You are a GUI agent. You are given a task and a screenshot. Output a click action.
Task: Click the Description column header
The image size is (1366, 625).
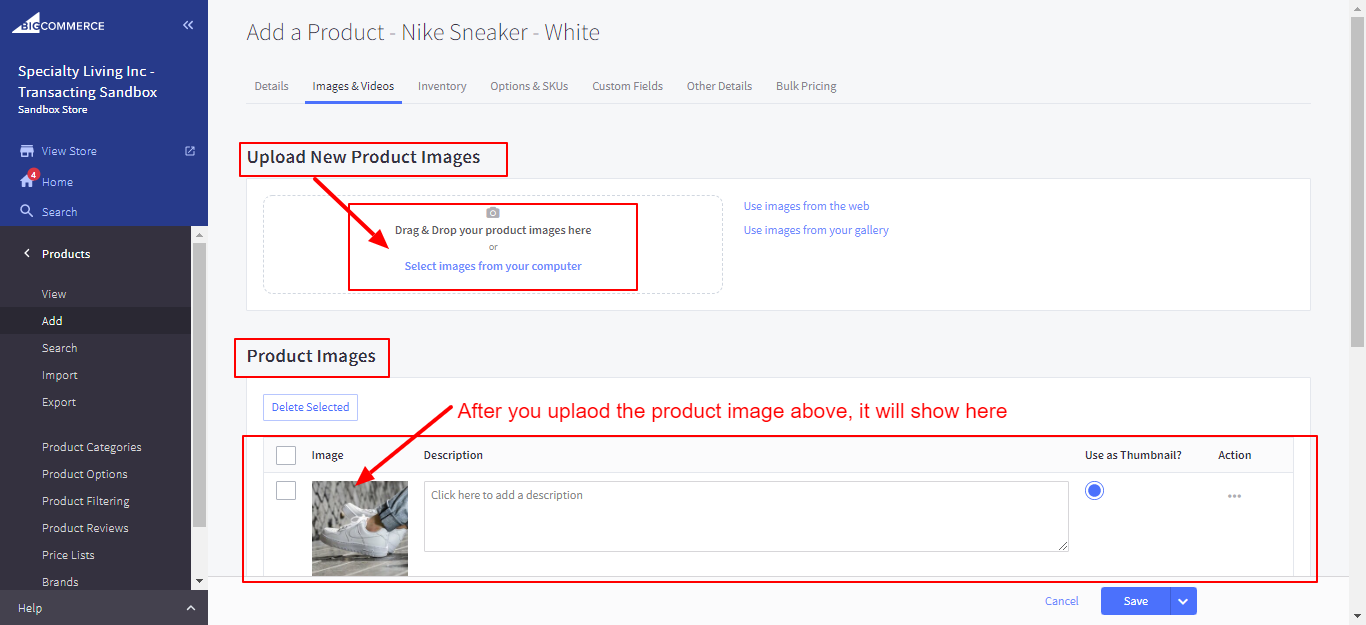click(453, 455)
